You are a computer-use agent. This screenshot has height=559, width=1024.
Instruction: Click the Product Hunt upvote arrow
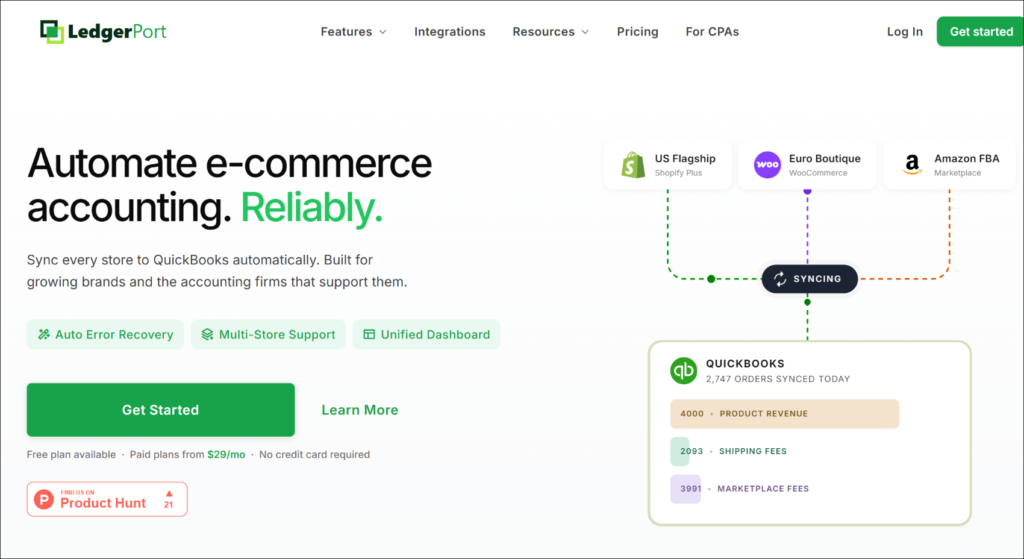[169, 494]
